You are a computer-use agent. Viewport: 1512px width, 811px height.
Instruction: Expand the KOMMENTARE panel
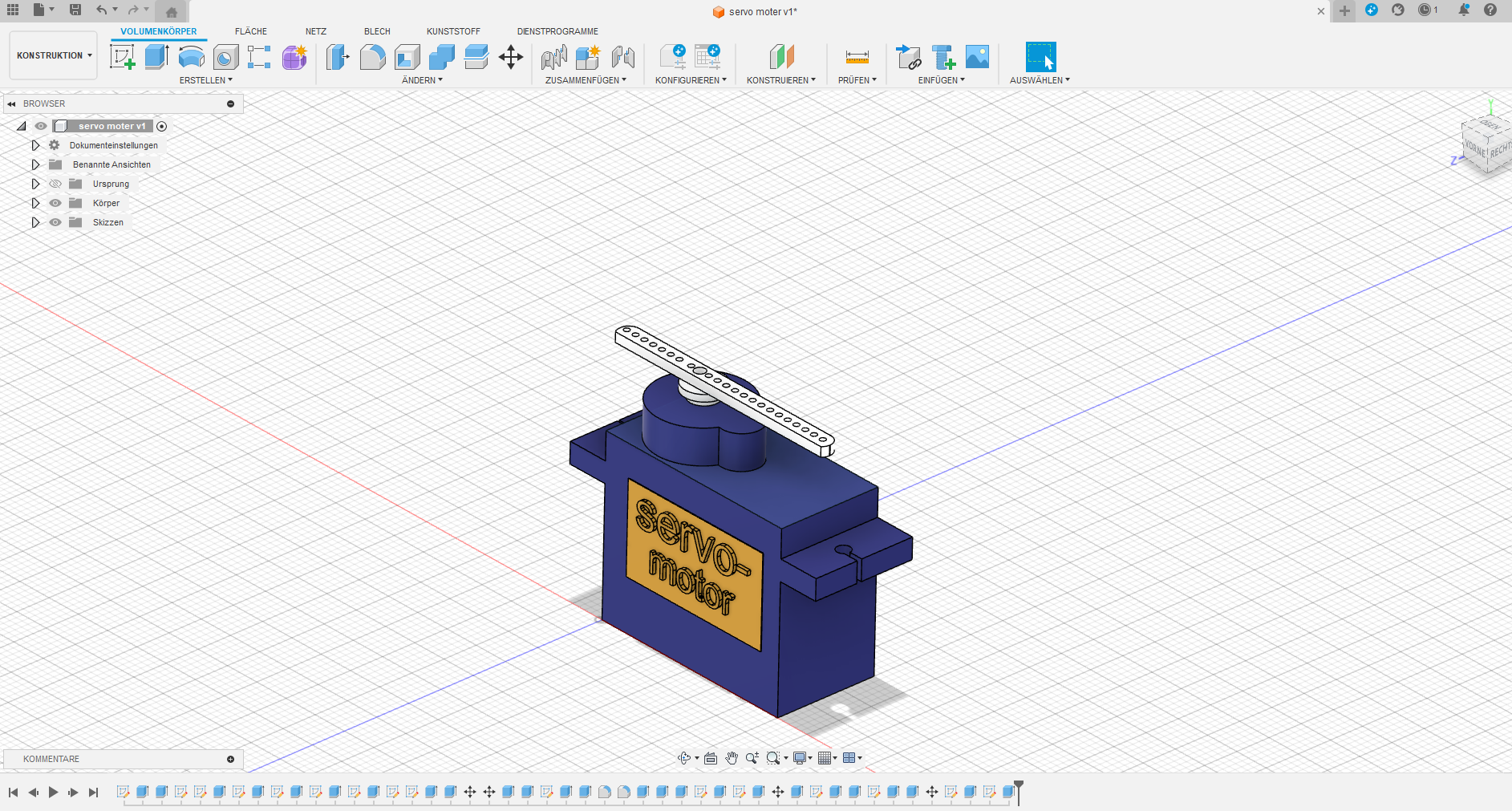231,759
